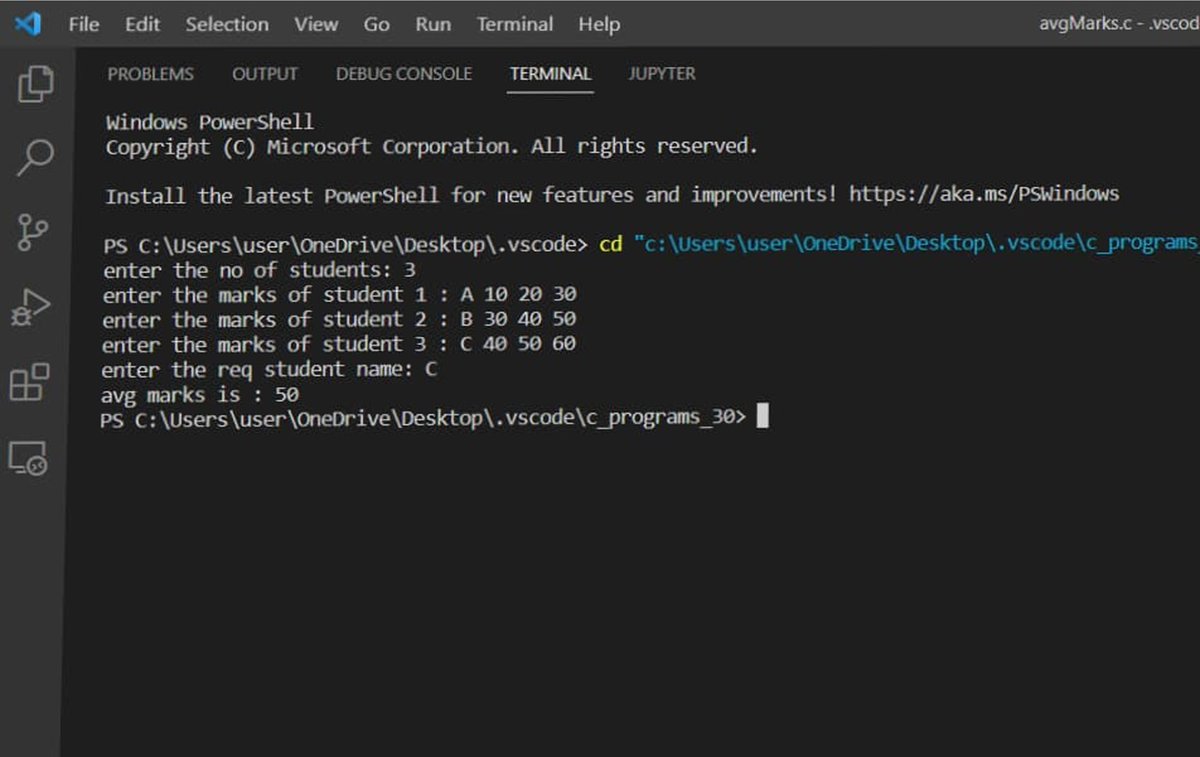The width and height of the screenshot is (1200, 757).
Task: Switch to the OUTPUT panel tab
Action: coord(265,74)
